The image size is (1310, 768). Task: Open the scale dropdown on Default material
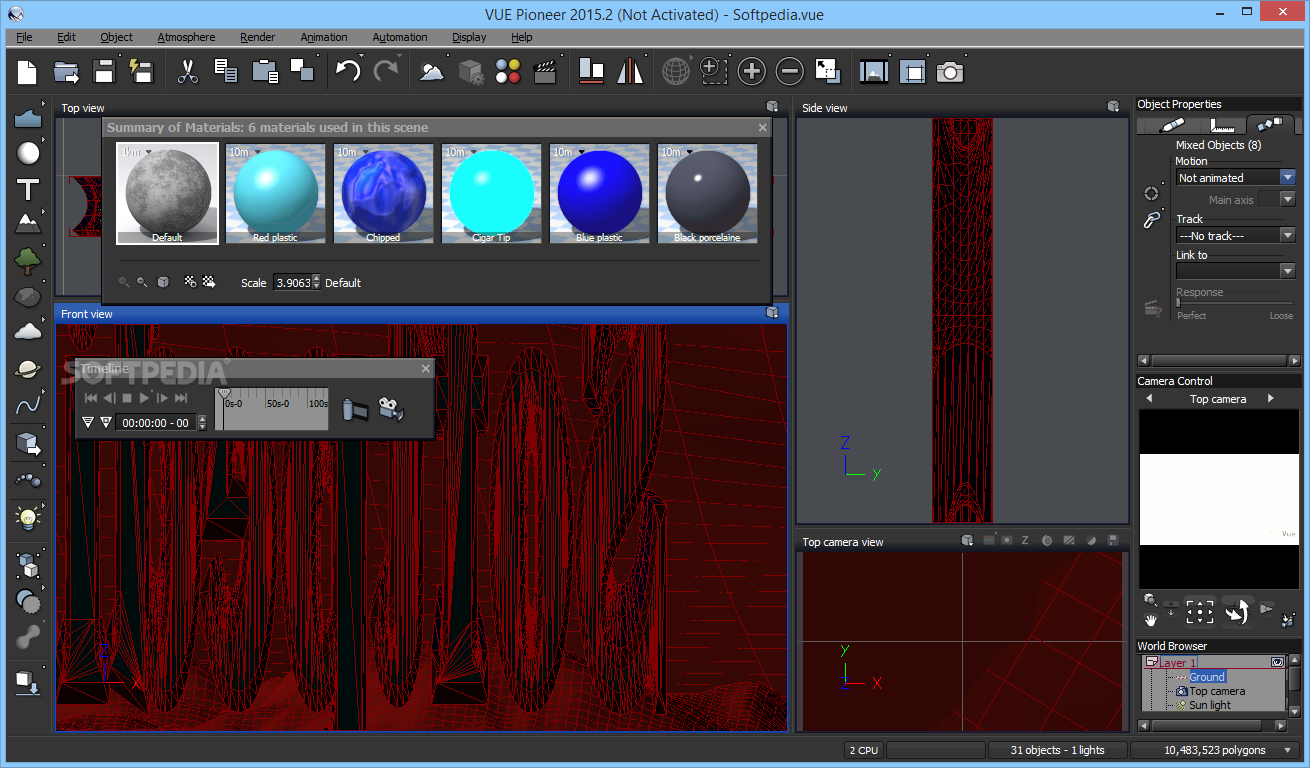click(x=149, y=153)
